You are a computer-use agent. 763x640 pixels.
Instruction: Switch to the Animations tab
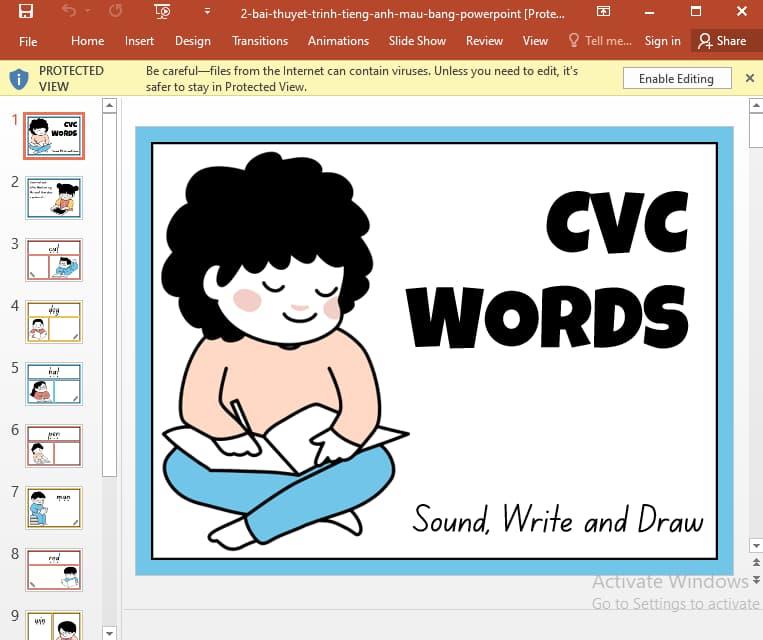pyautogui.click(x=338, y=41)
